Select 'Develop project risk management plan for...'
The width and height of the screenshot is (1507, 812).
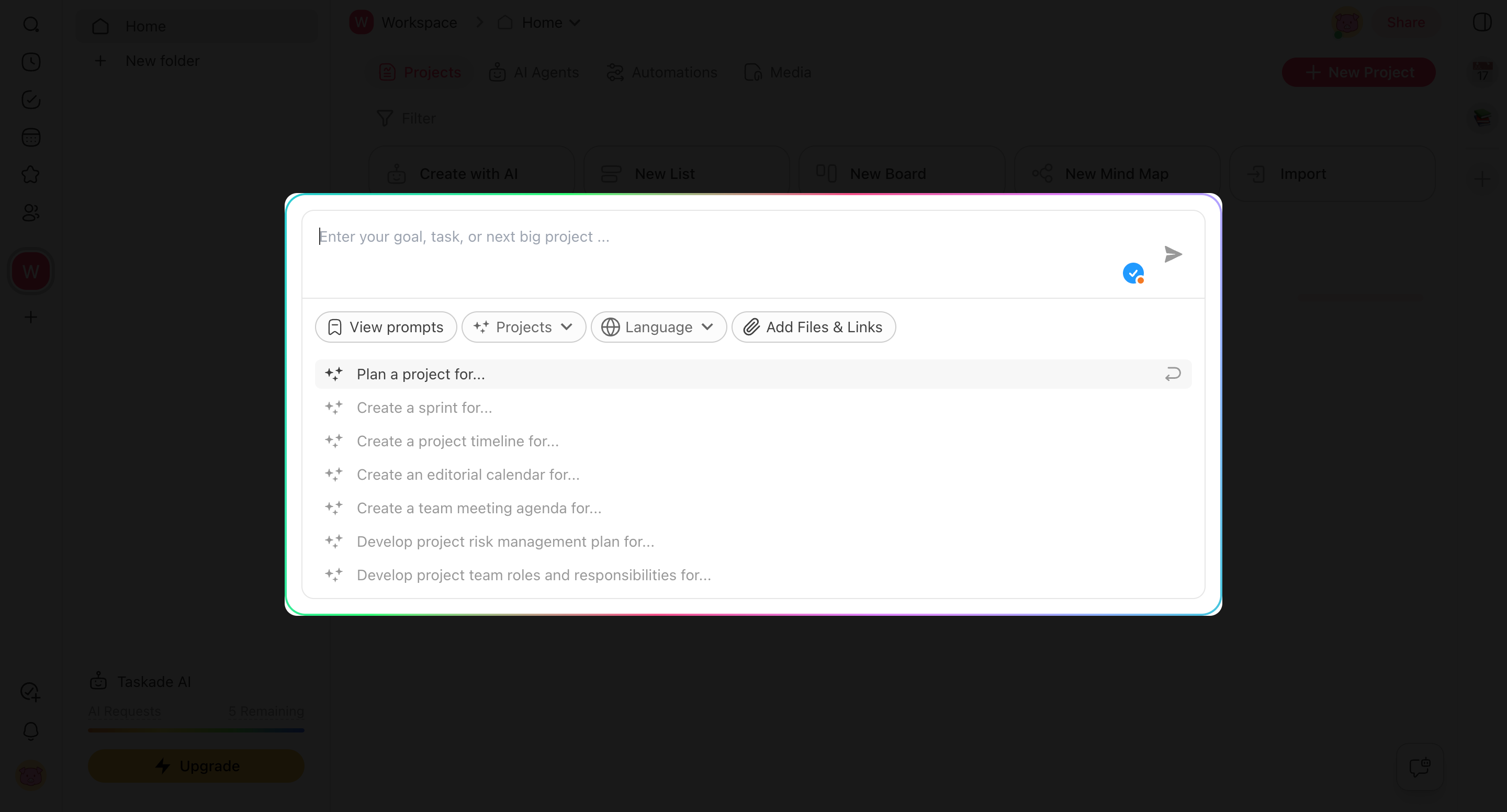753,542
